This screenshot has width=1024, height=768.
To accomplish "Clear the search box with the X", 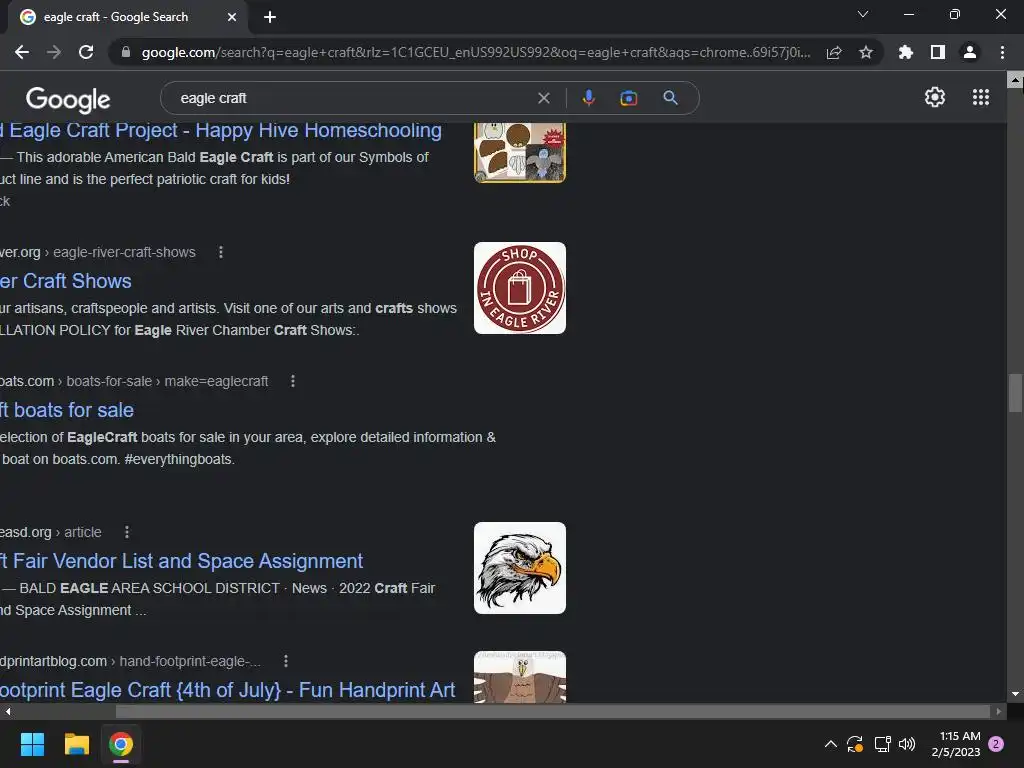I will (x=543, y=98).
